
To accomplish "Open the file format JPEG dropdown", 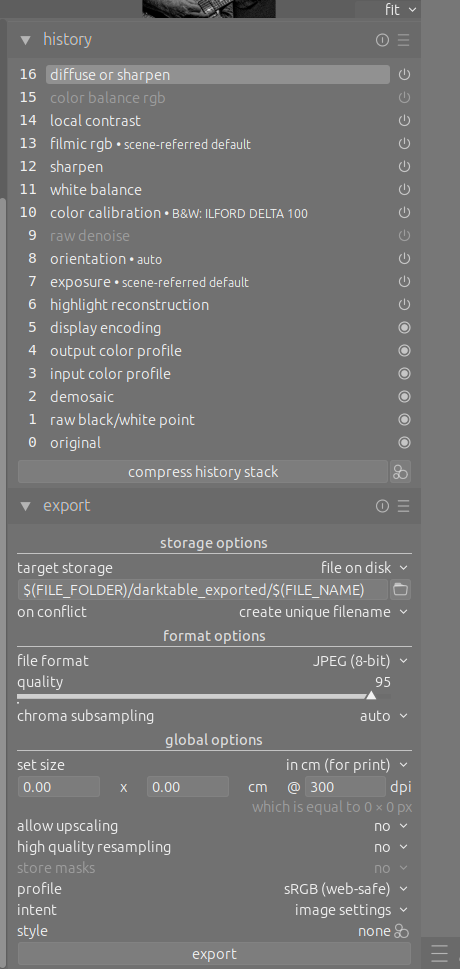I will pos(360,661).
